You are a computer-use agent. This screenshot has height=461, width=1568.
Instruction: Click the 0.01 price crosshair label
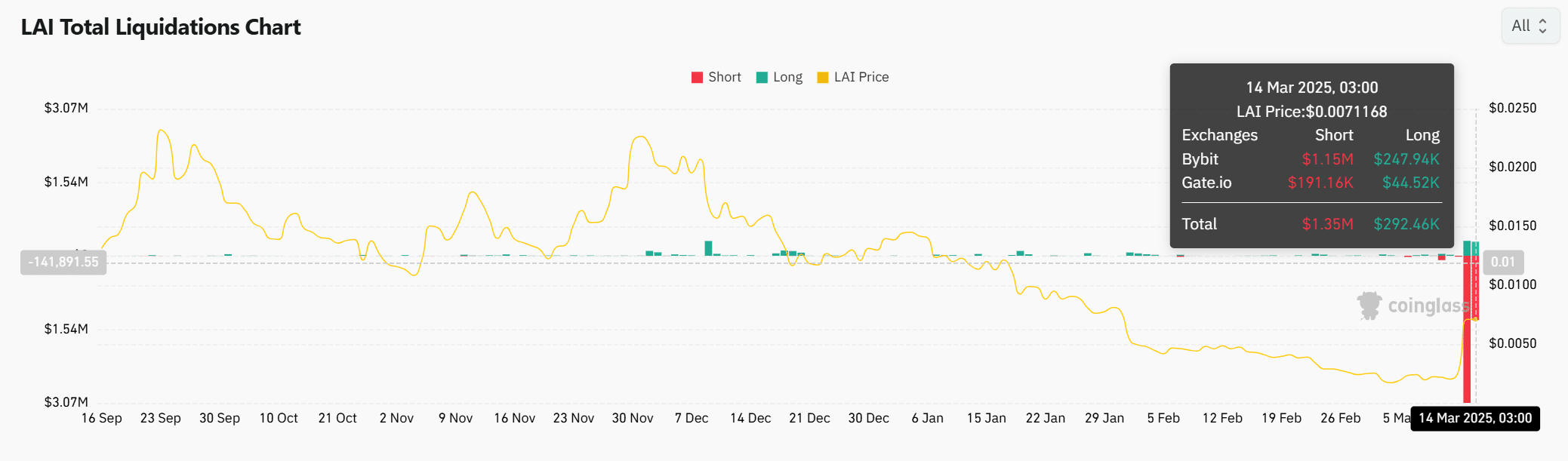pyautogui.click(x=1502, y=262)
